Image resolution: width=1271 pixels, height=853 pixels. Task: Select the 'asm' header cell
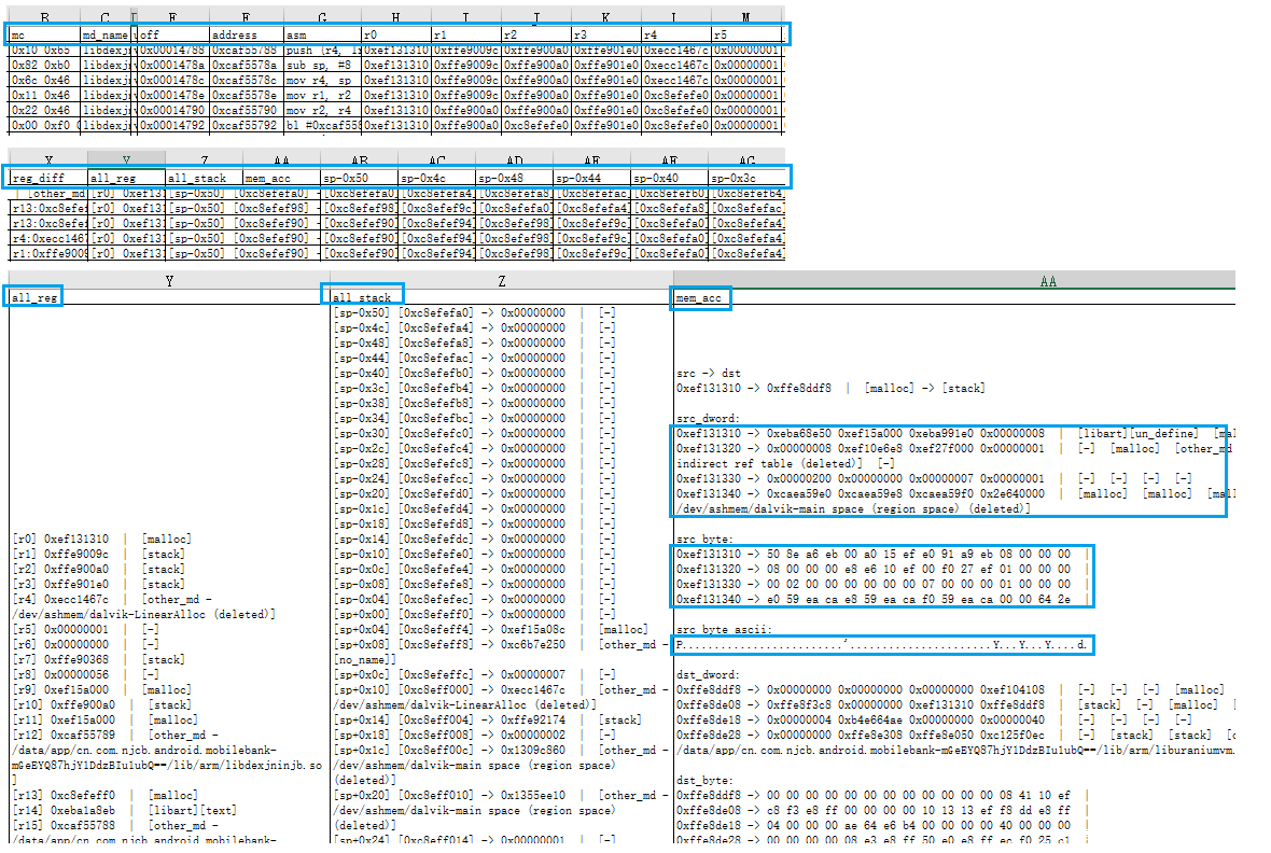[322, 35]
